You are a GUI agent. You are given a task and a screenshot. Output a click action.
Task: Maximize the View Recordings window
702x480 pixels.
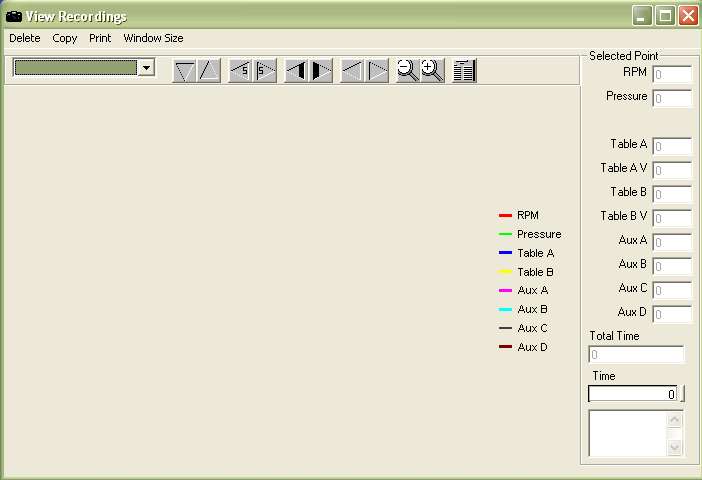665,17
